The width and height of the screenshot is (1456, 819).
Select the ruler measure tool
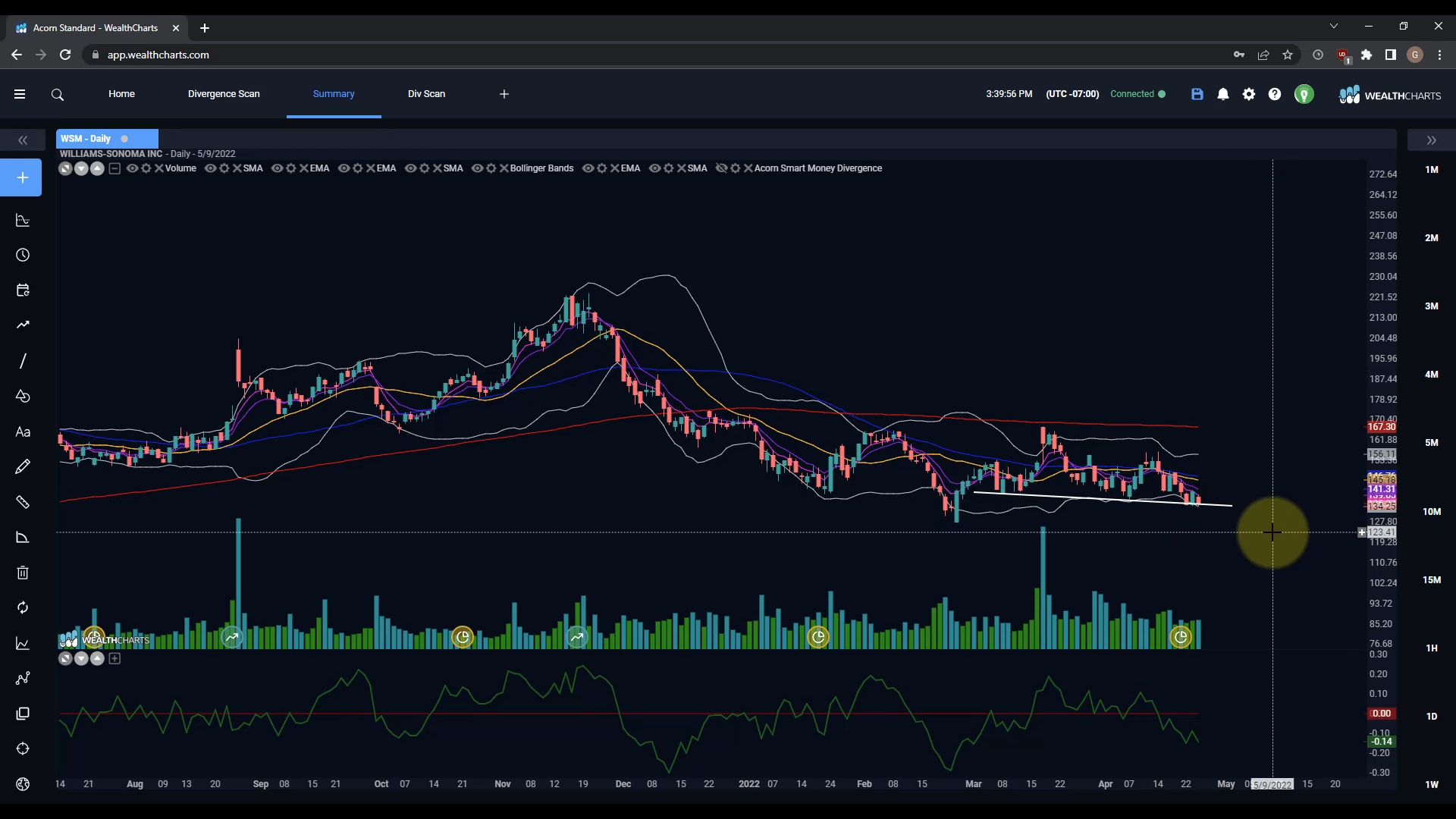point(23,502)
